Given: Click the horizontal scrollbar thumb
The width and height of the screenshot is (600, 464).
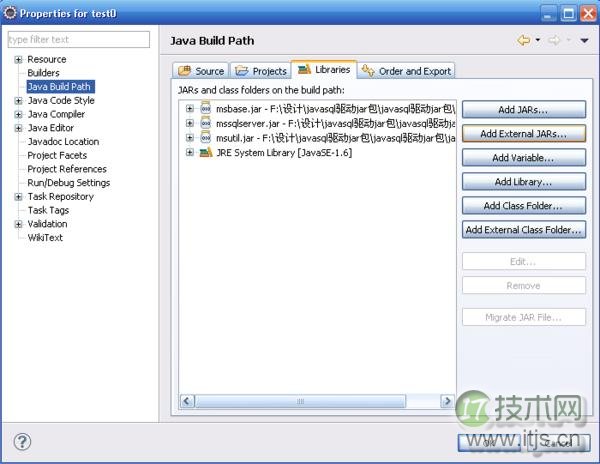Looking at the screenshot, I should (x=300, y=401).
